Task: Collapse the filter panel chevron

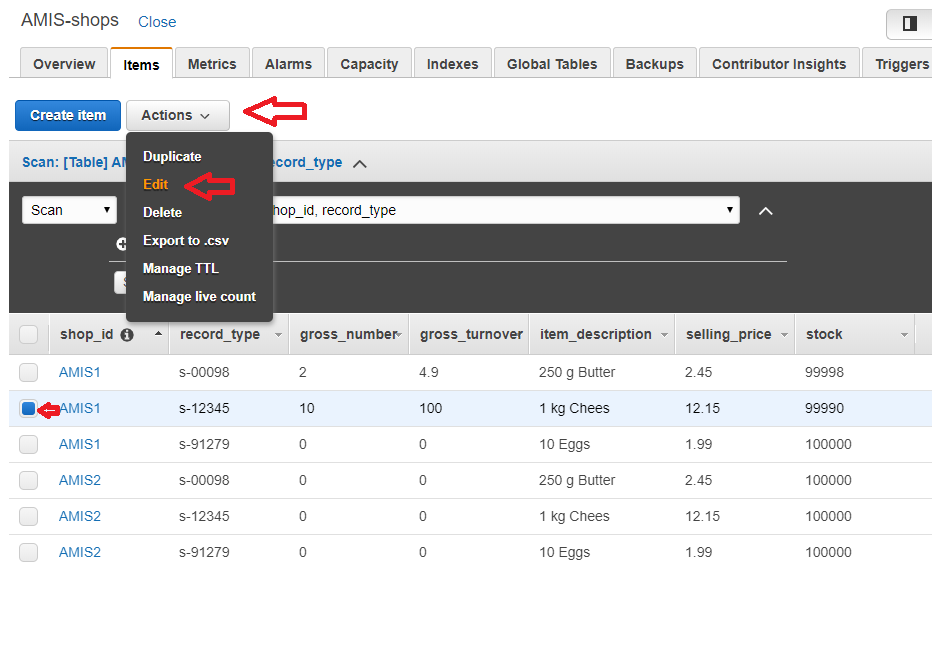Action: (x=765, y=211)
